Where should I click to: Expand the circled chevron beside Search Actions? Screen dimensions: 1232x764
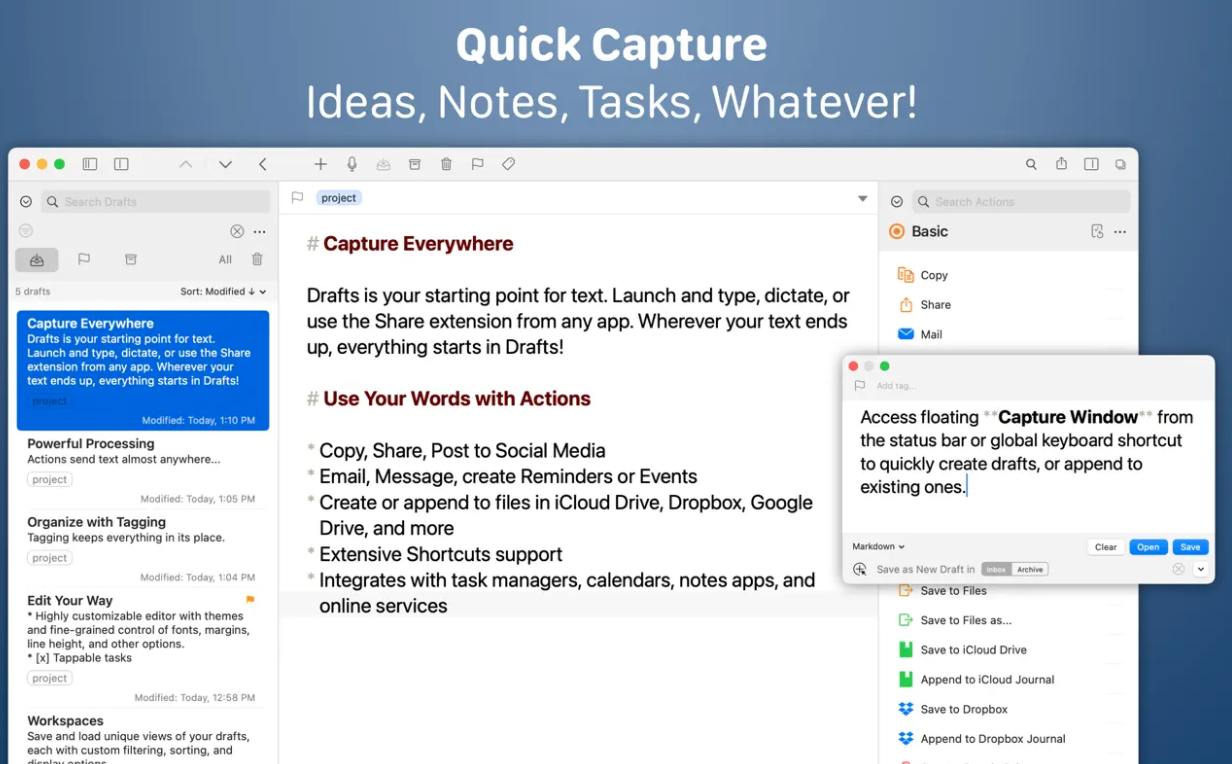897,202
